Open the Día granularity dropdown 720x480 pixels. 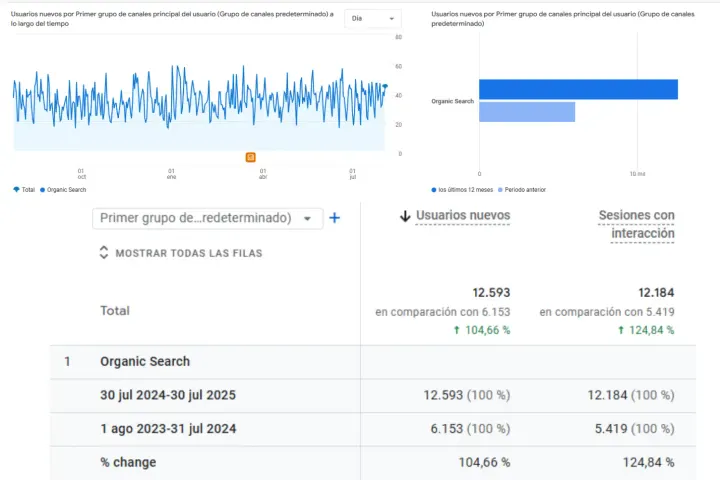click(372, 18)
